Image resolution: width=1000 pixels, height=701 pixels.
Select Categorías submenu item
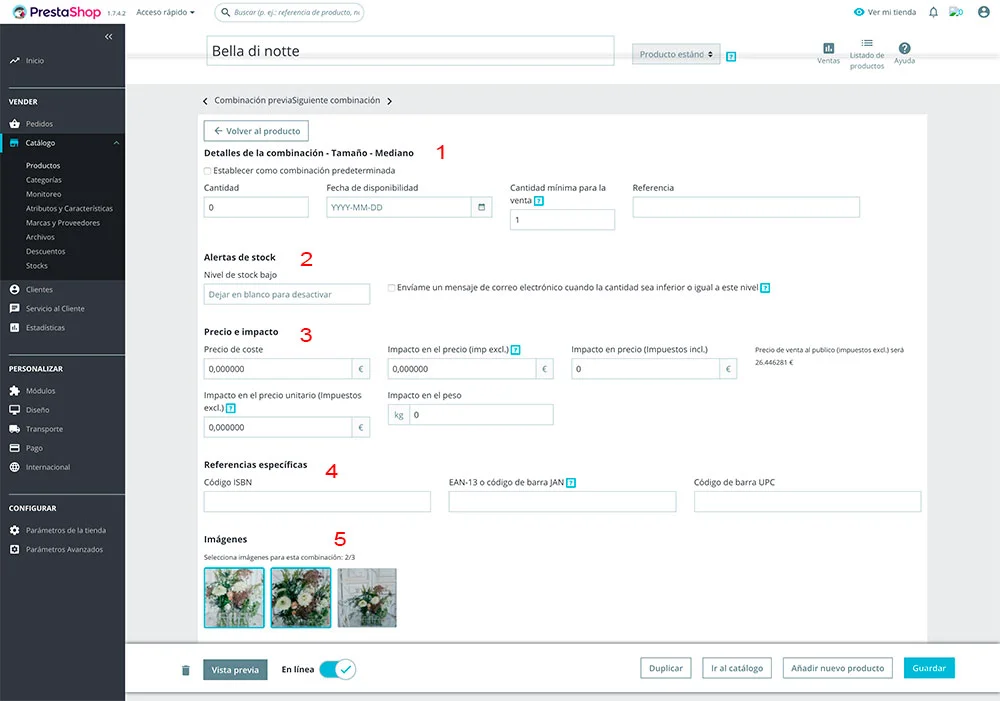(43, 180)
